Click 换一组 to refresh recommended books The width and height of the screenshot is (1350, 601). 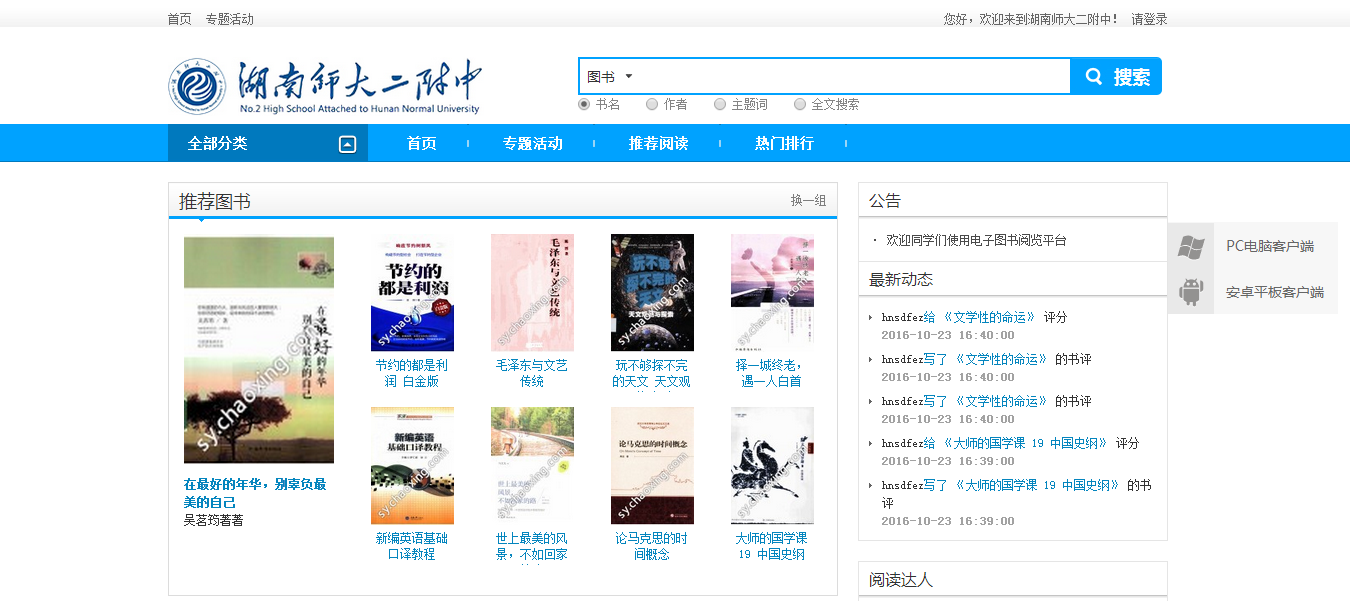(808, 200)
